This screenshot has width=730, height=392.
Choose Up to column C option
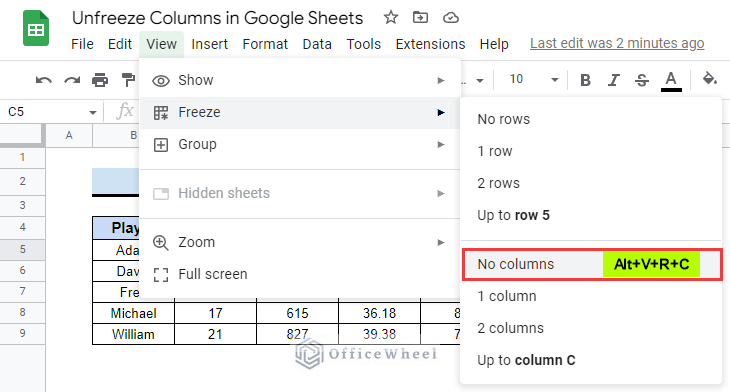[526, 360]
